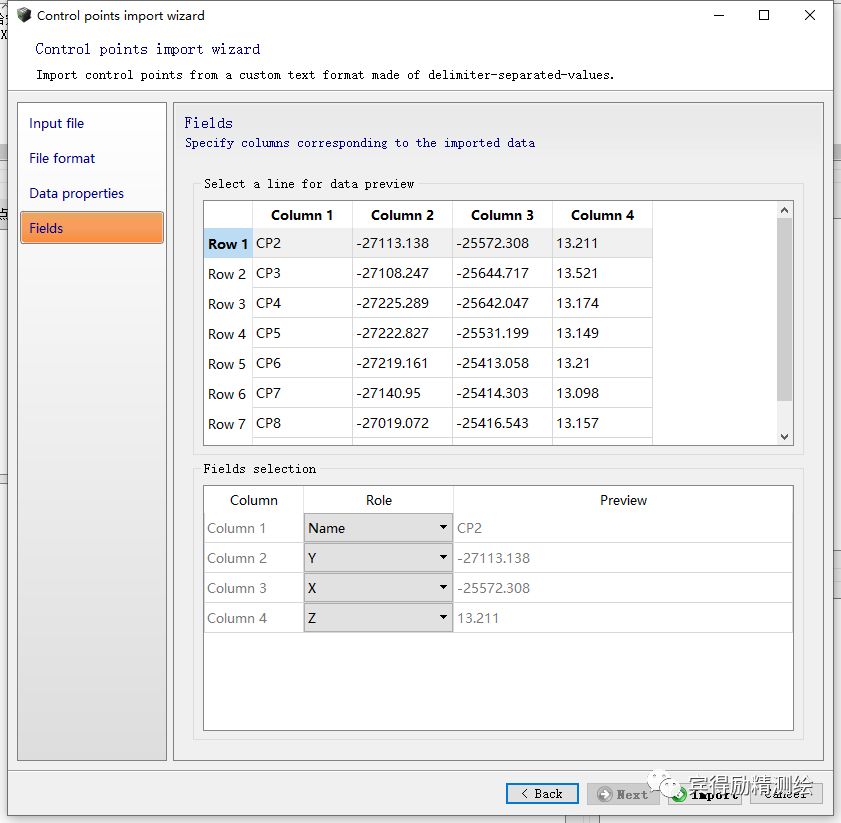
Task: Click the Cancel button
Action: point(786,794)
